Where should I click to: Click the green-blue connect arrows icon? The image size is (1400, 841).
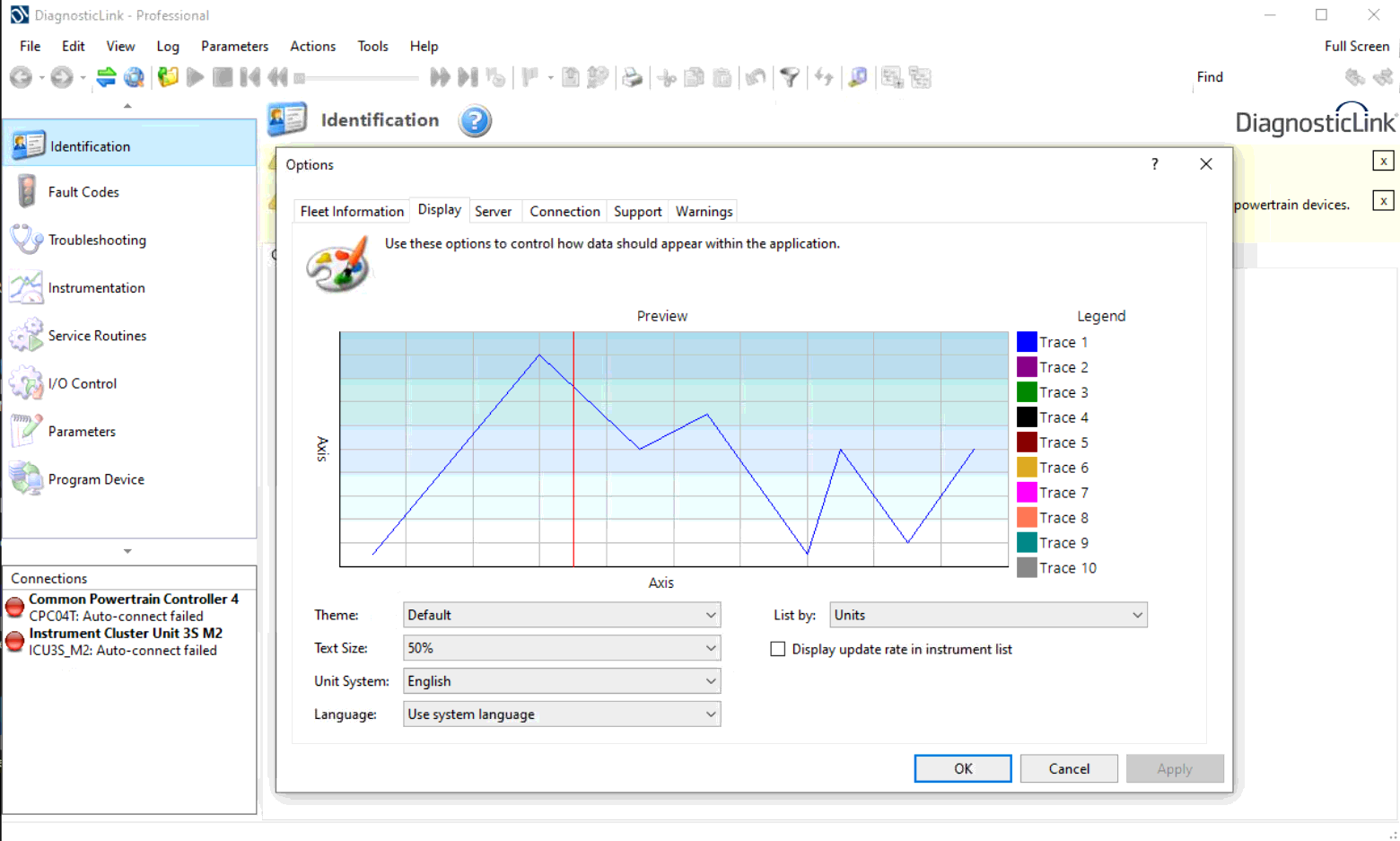click(x=106, y=78)
